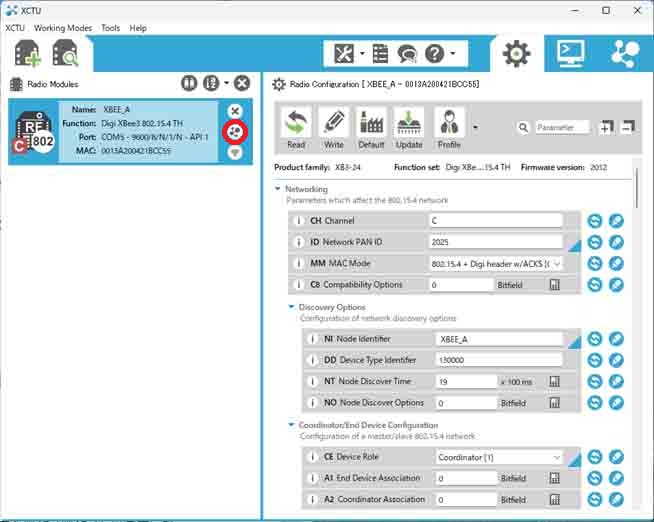Refresh the DD Device Type Identifier parameter

[x=595, y=360]
